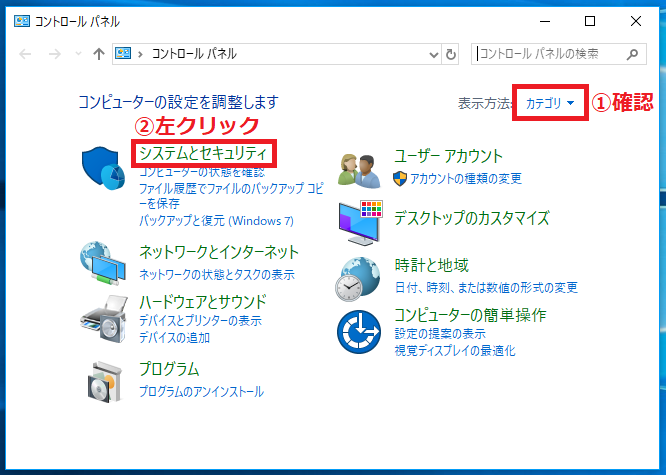Click the refresh button beside address bar
This screenshot has width=666, height=475.
tap(450, 54)
